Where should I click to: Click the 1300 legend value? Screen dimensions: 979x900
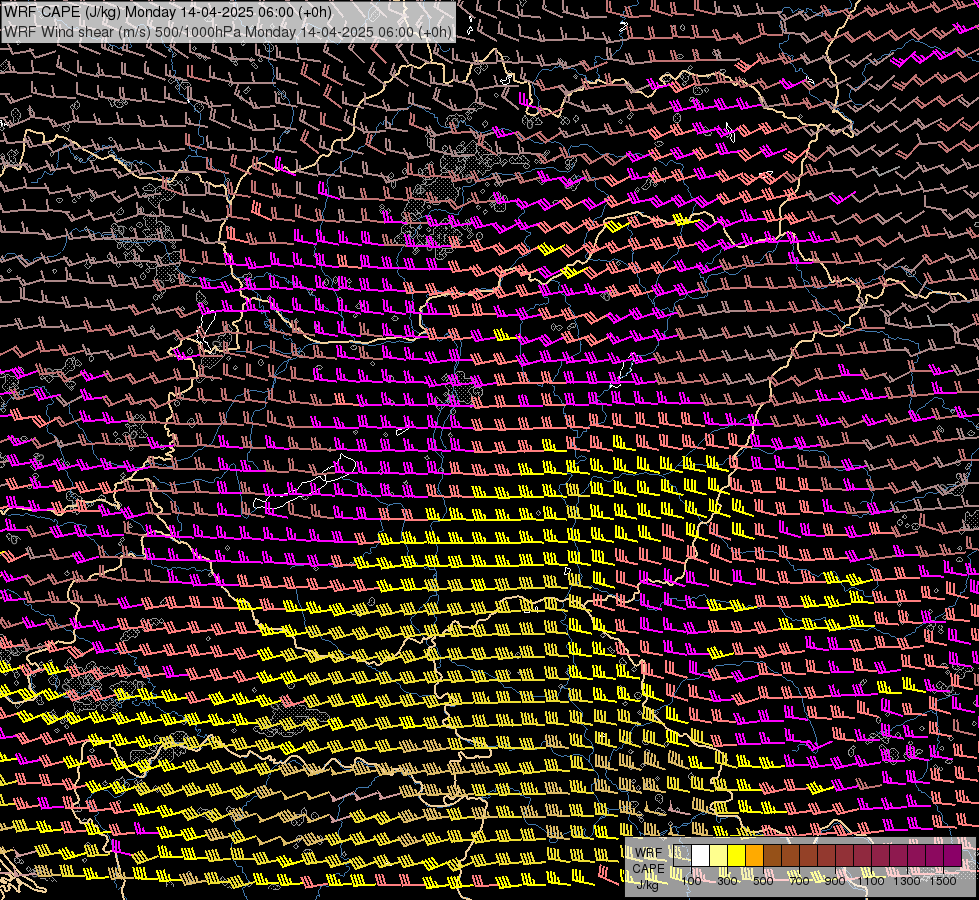(x=907, y=881)
